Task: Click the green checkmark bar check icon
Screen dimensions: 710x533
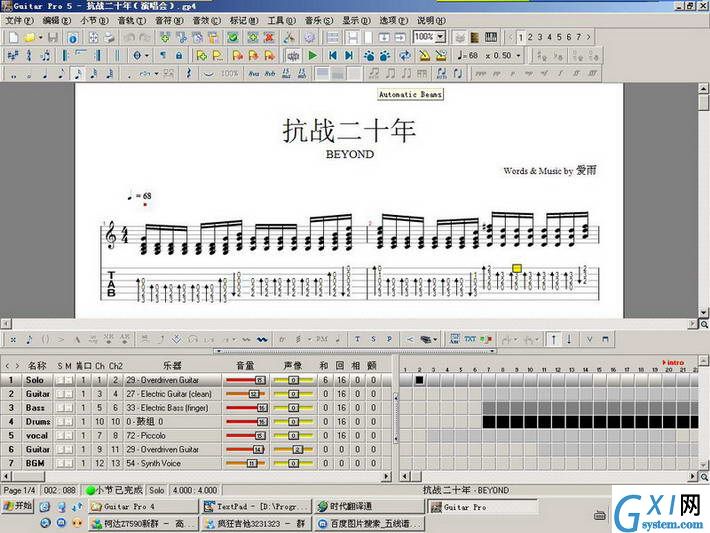Action: (233, 38)
